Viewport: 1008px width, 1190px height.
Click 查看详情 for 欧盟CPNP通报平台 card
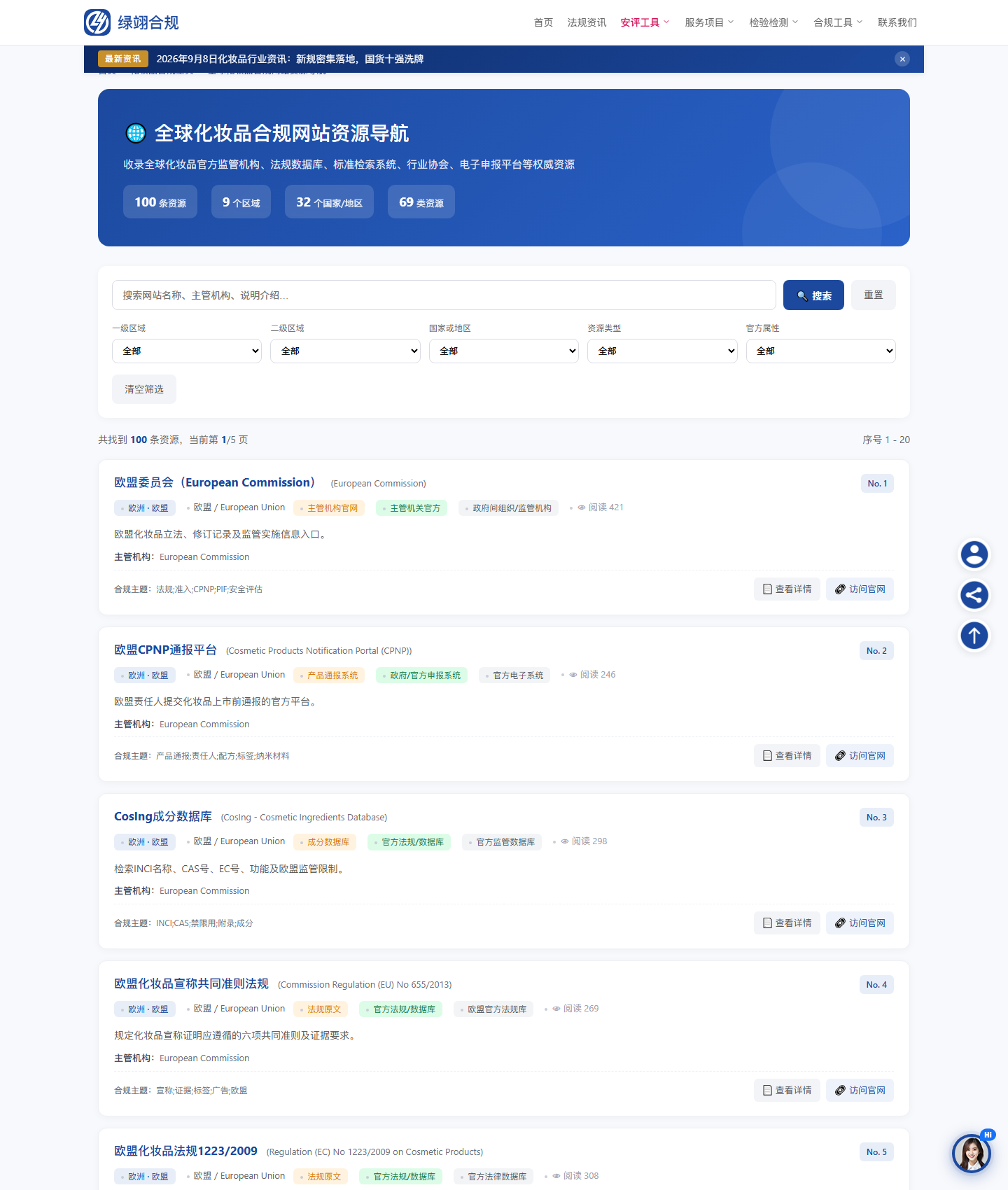click(787, 756)
